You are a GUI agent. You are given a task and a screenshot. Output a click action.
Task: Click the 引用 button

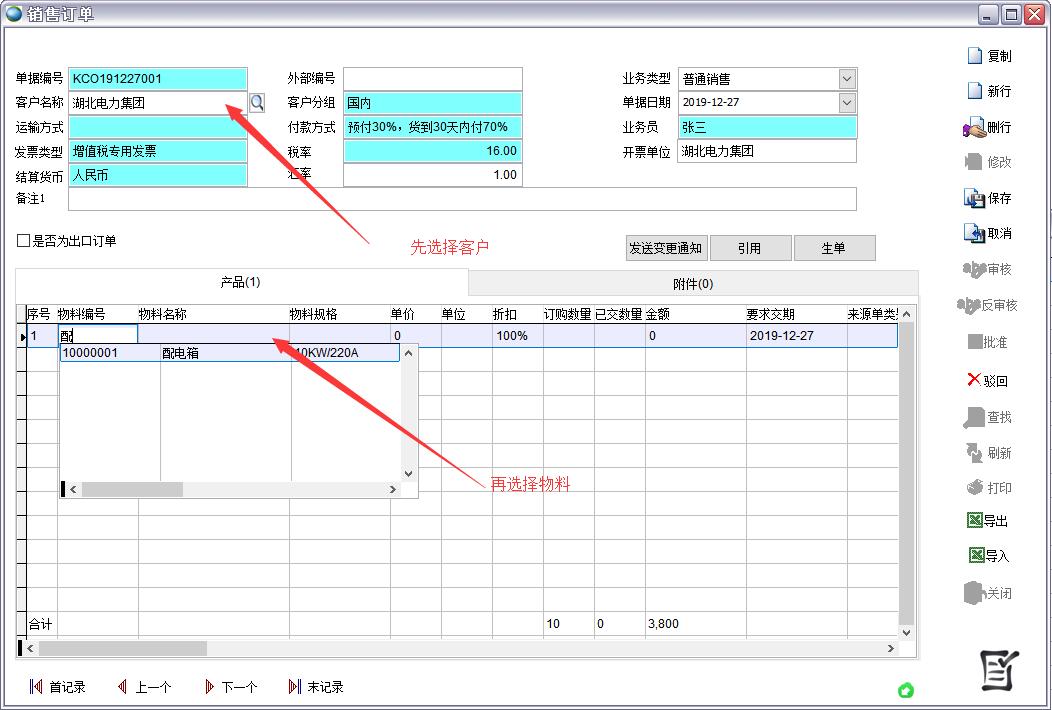749,248
